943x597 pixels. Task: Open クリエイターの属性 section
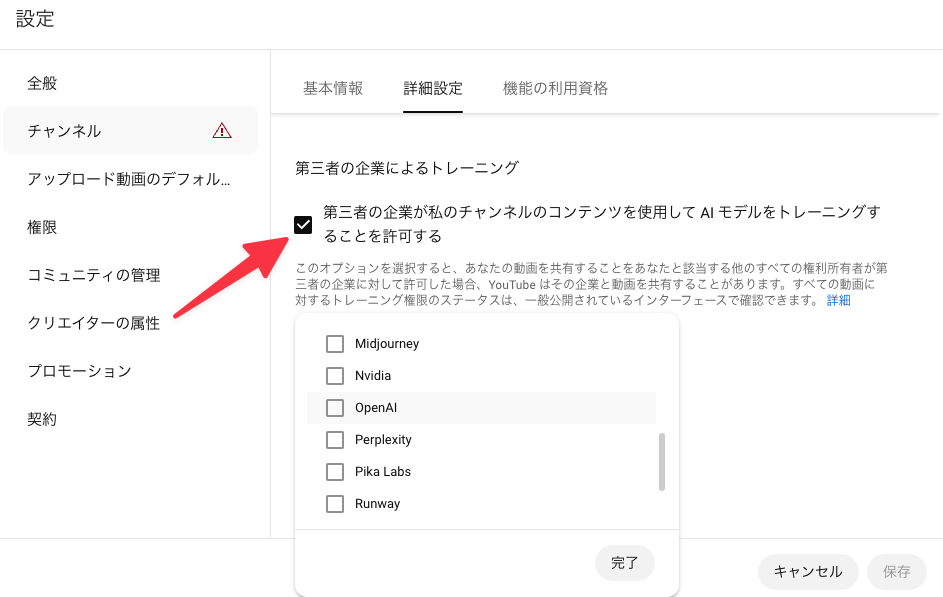point(131,323)
